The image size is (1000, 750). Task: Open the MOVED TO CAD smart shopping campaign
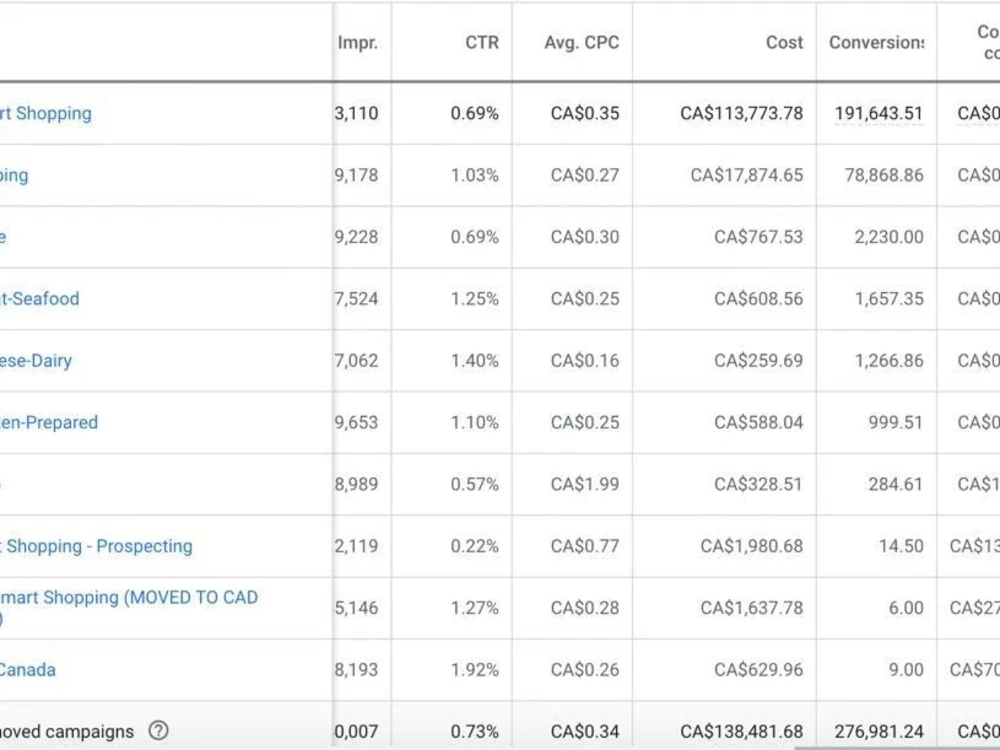tap(129, 607)
